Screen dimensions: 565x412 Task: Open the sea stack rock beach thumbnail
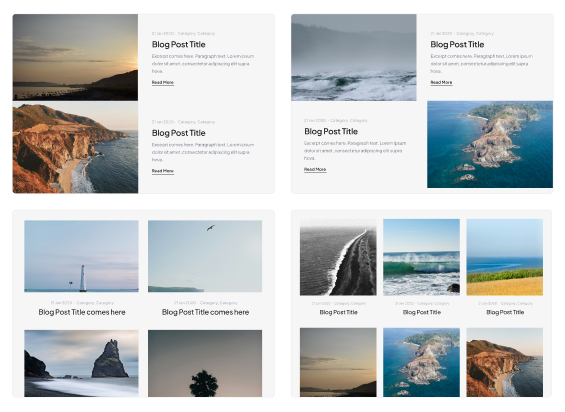point(81,363)
